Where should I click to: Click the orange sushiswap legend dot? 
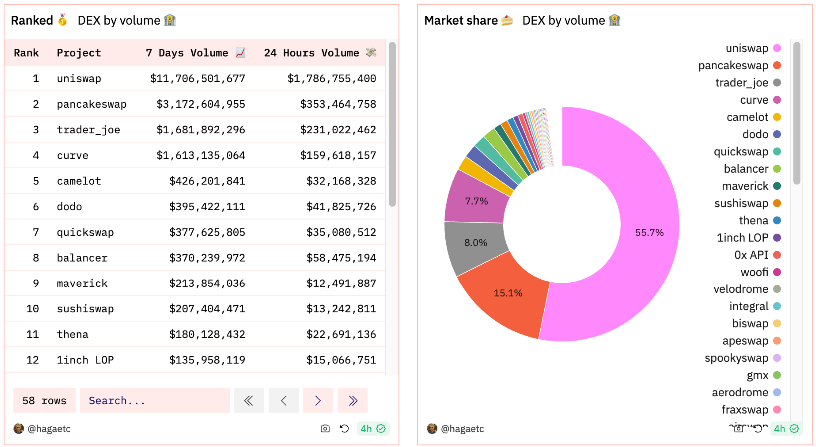click(777, 203)
